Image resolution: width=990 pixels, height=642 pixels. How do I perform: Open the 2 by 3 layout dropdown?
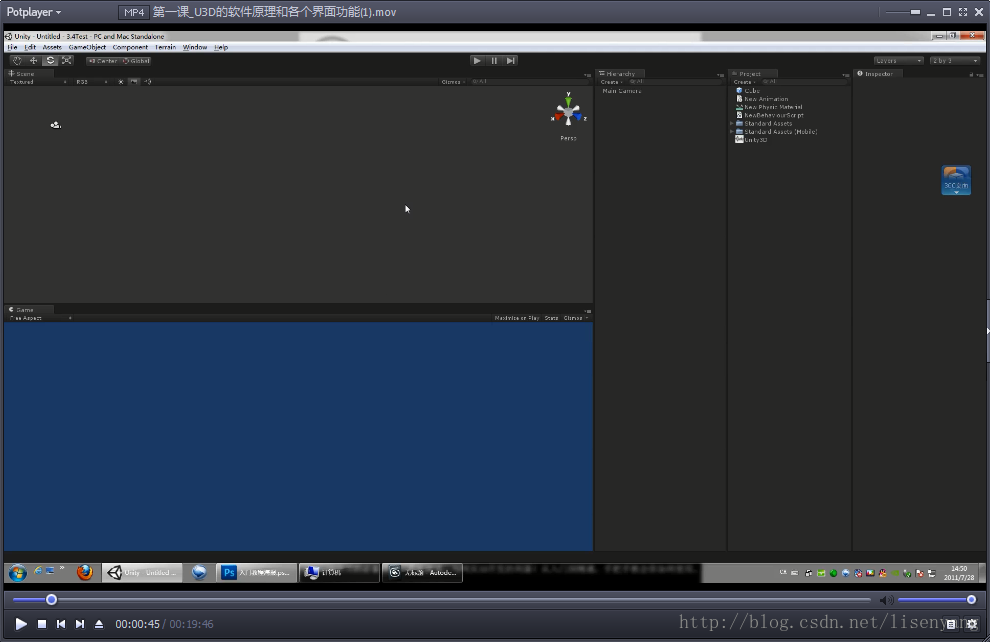click(955, 61)
